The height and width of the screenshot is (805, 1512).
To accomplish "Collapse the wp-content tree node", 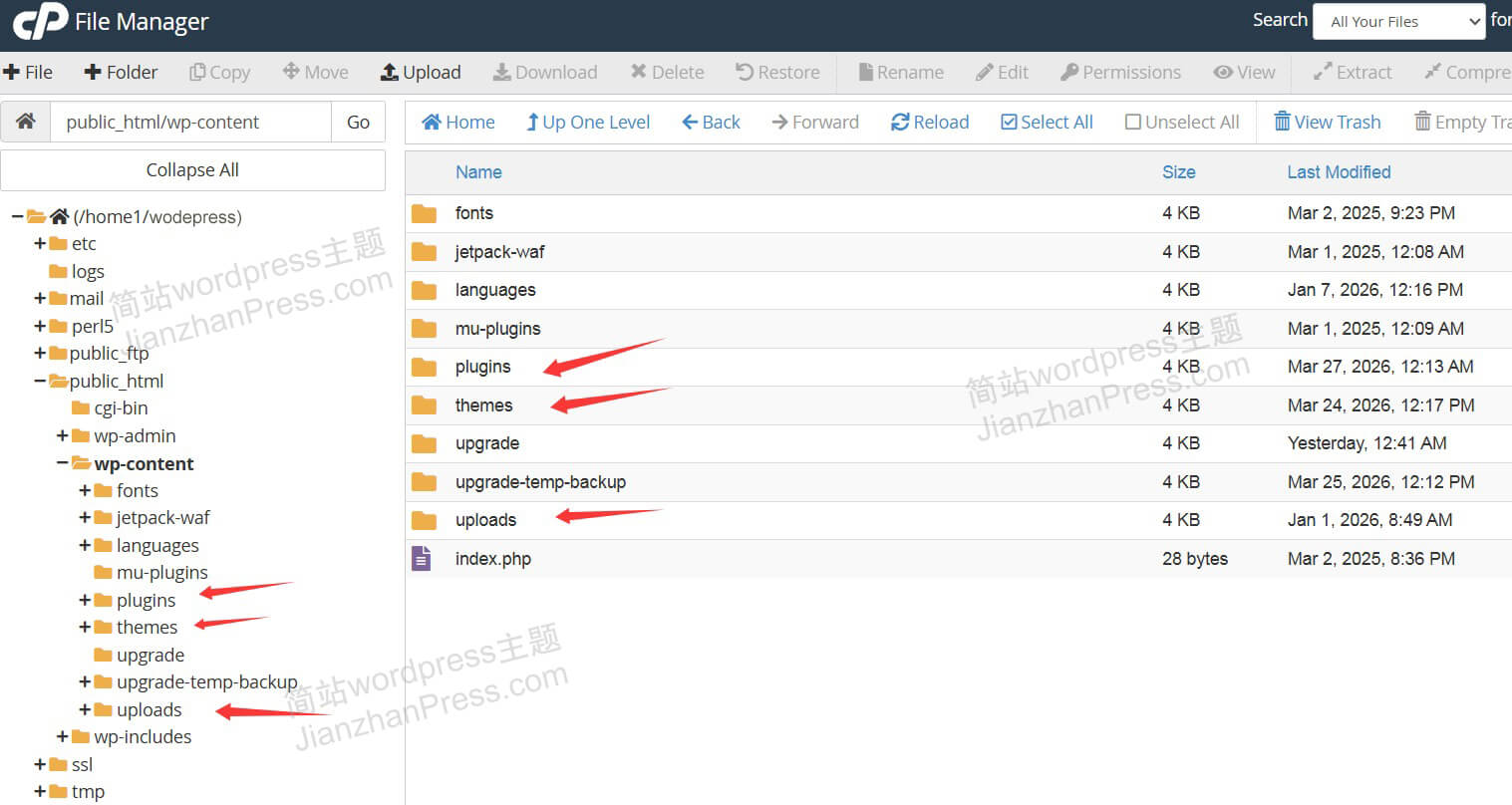I will click(x=62, y=463).
